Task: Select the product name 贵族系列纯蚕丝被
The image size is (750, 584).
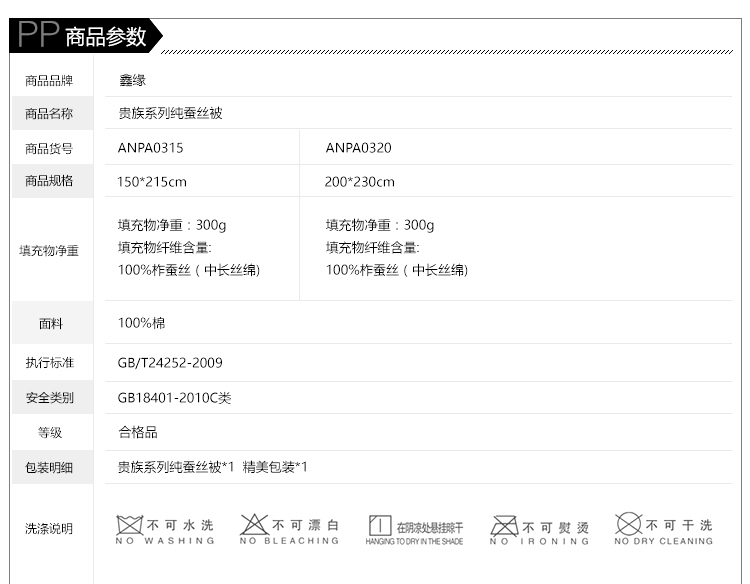Action: (170, 113)
